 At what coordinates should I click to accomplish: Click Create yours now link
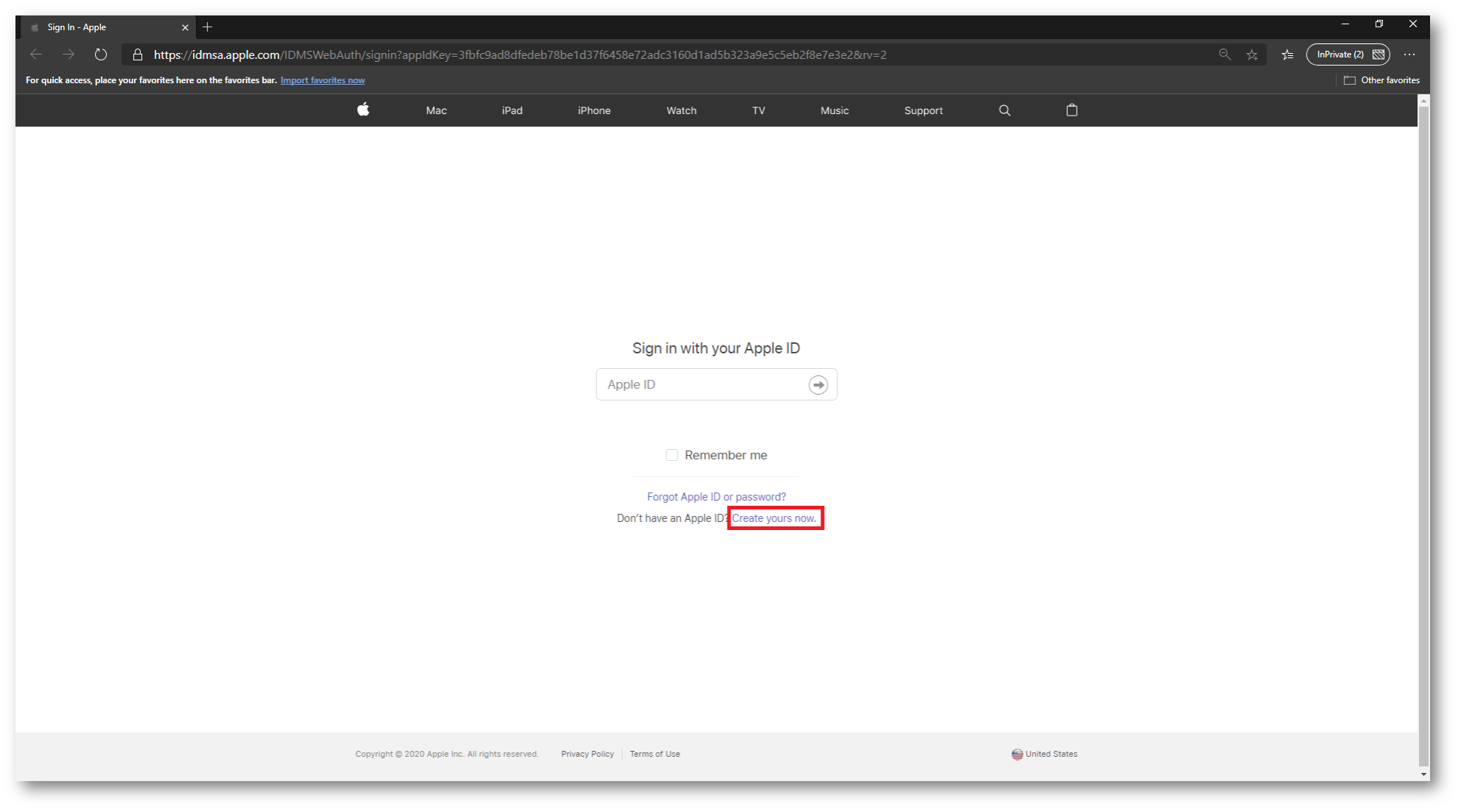point(774,518)
